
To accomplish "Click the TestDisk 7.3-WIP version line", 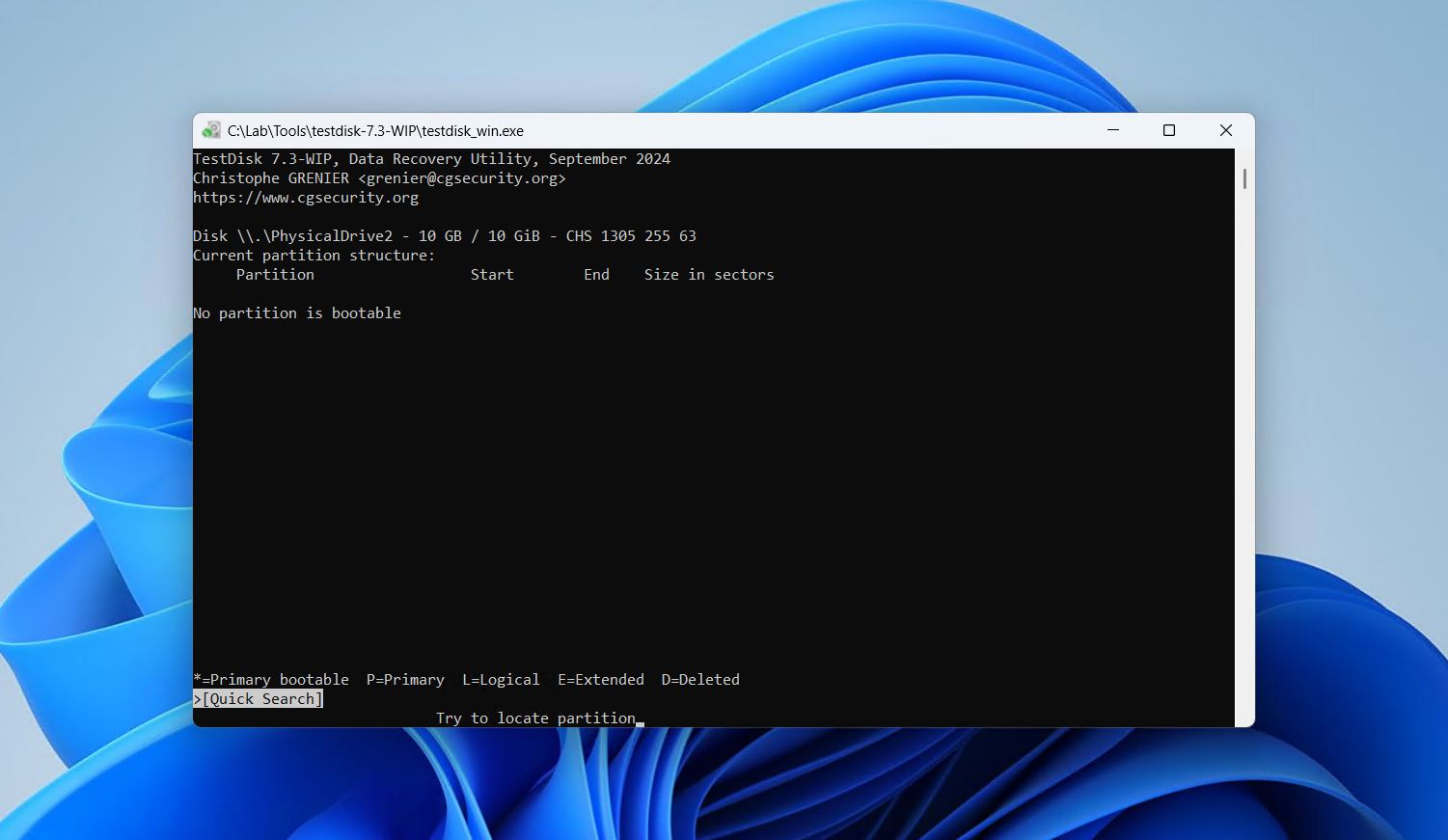I will click(x=432, y=159).
